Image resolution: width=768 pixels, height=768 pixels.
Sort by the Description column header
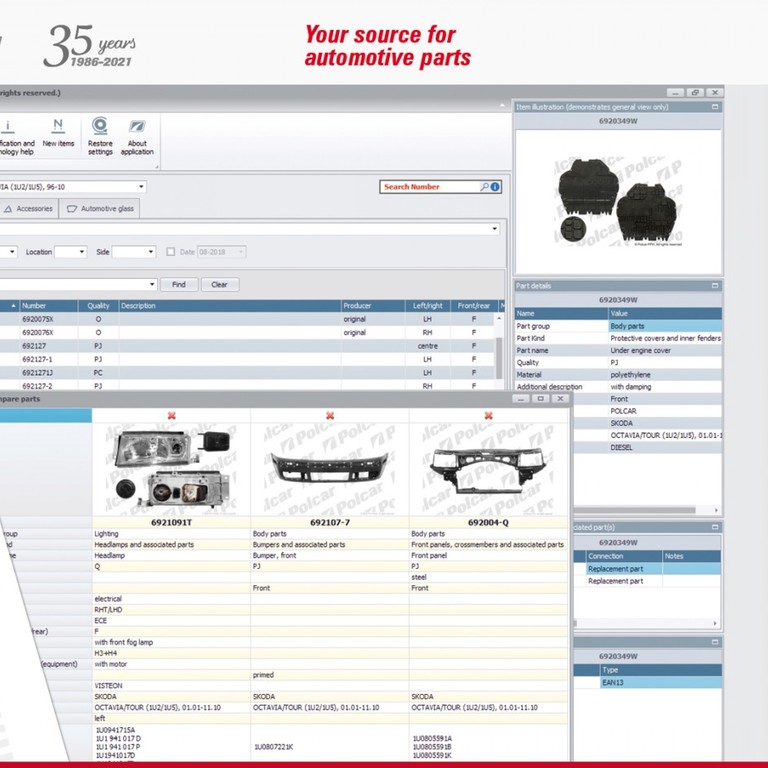click(x=230, y=306)
